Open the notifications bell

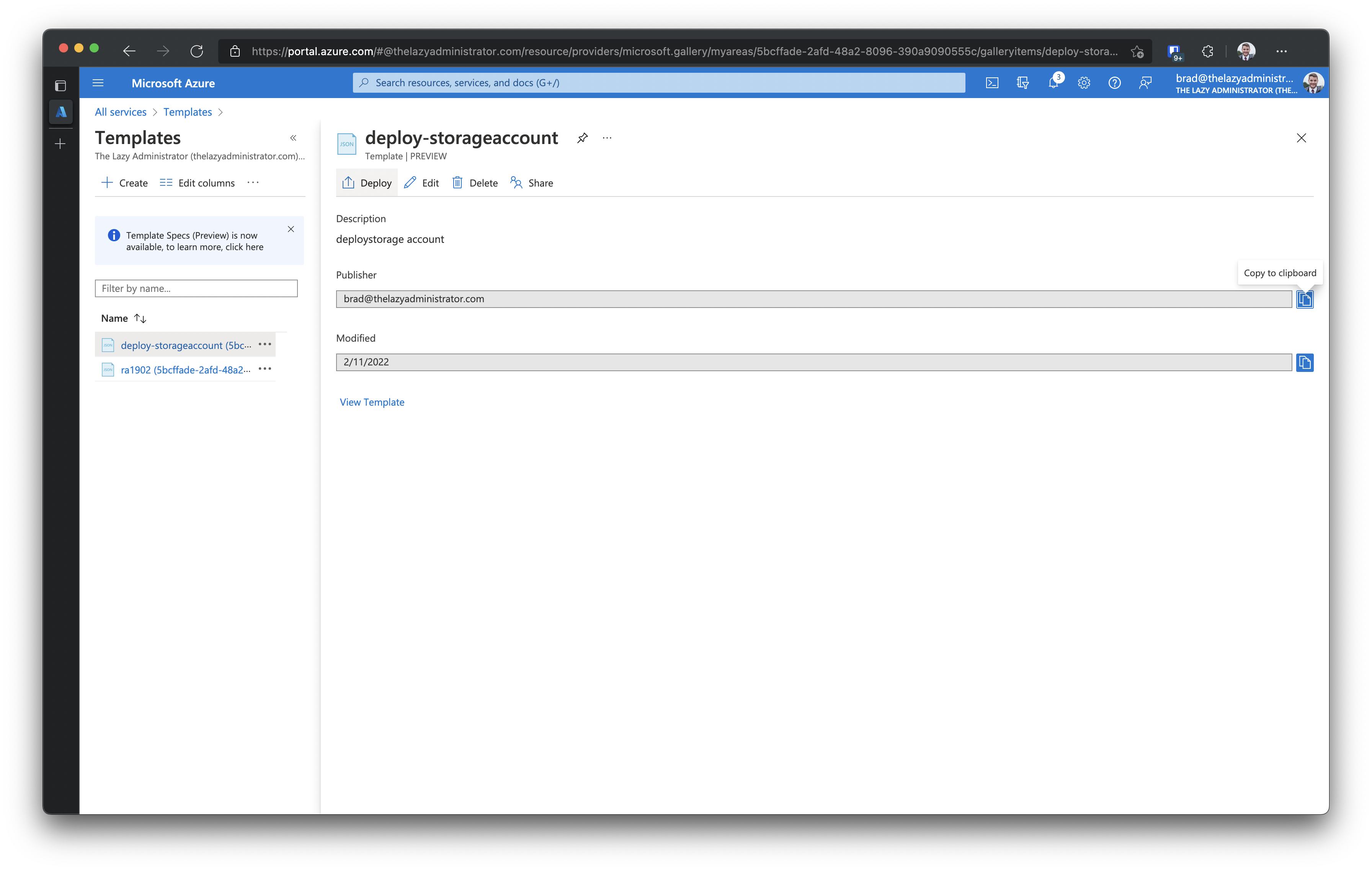(1053, 83)
